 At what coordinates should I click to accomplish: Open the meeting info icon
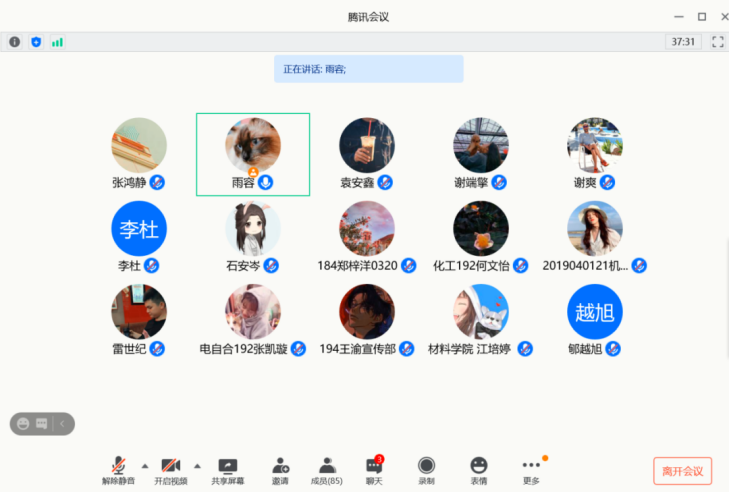click(14, 42)
